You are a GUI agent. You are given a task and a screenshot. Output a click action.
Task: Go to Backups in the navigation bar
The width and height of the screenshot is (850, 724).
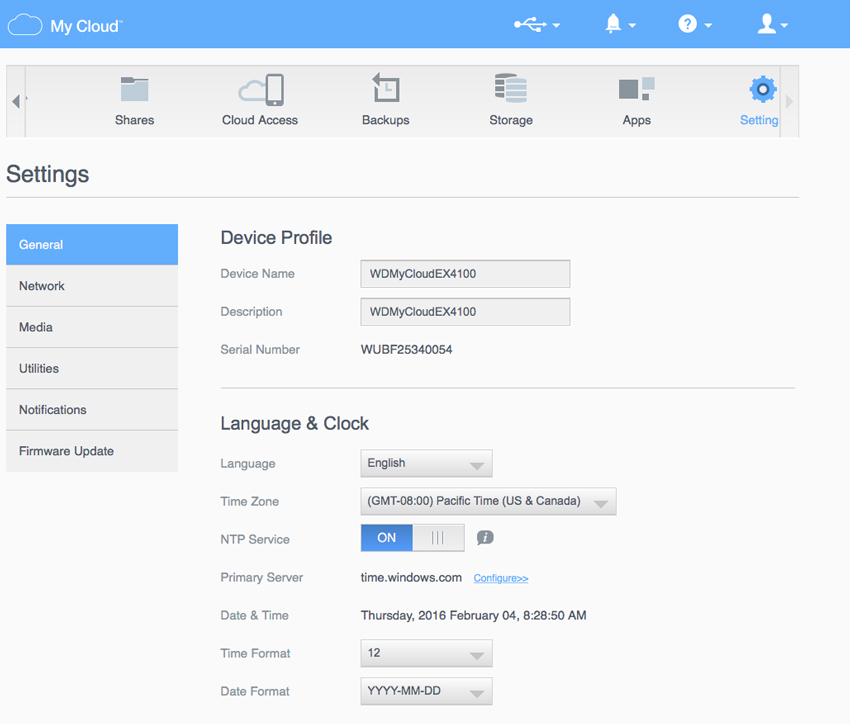[x=385, y=100]
